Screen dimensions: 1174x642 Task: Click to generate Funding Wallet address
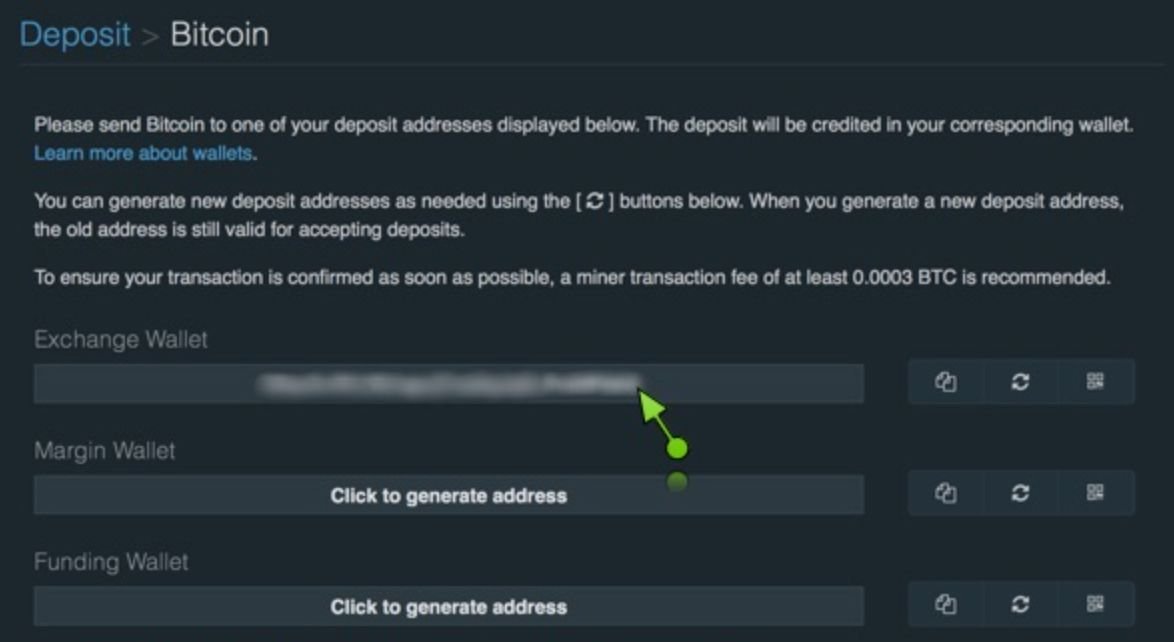(448, 604)
